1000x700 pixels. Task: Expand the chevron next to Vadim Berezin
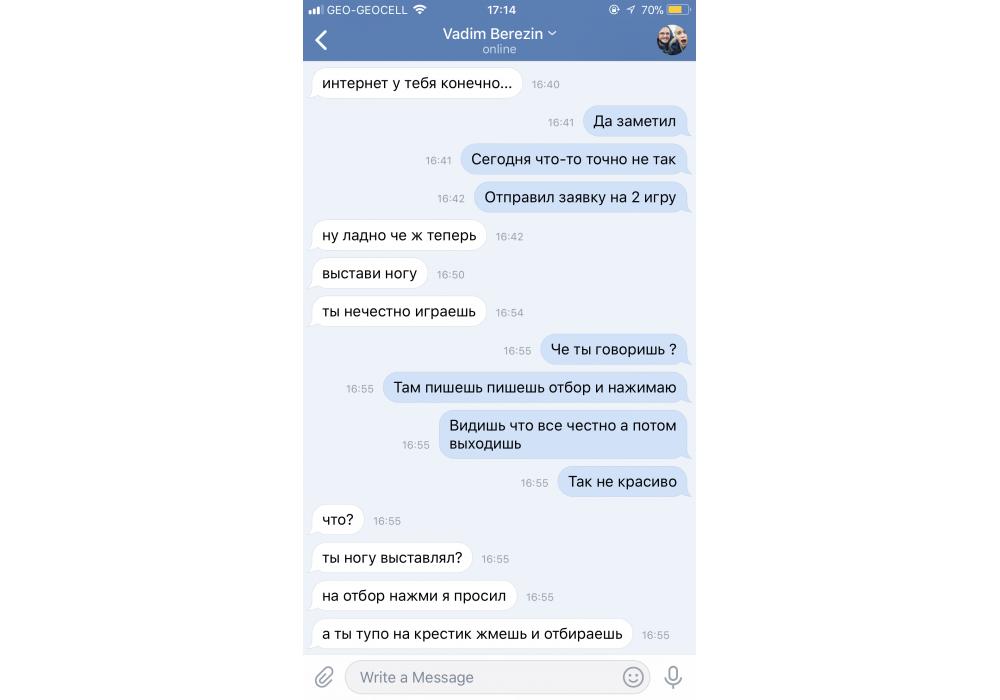click(552, 33)
